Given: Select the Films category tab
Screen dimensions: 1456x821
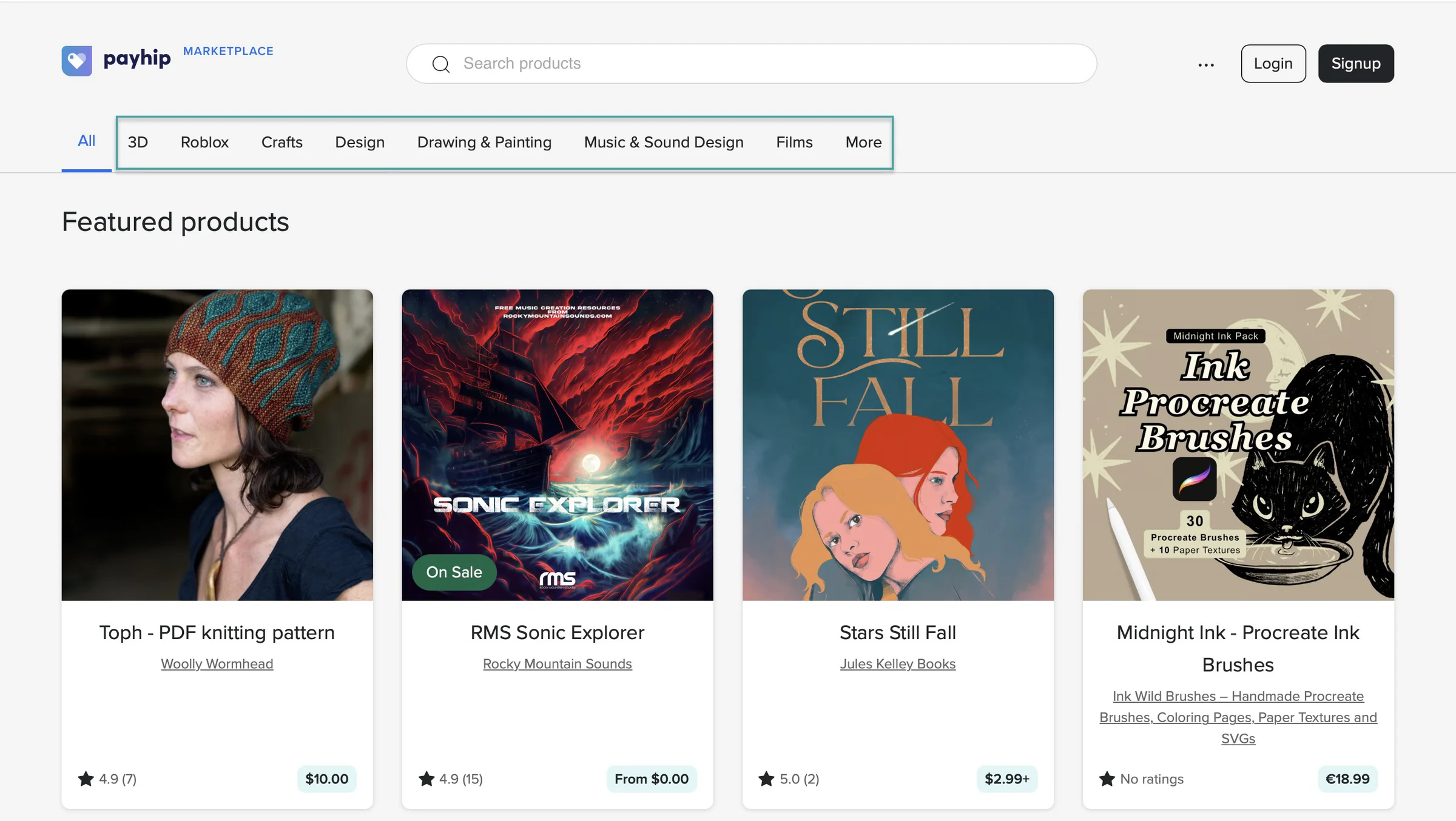Looking at the screenshot, I should click(794, 142).
